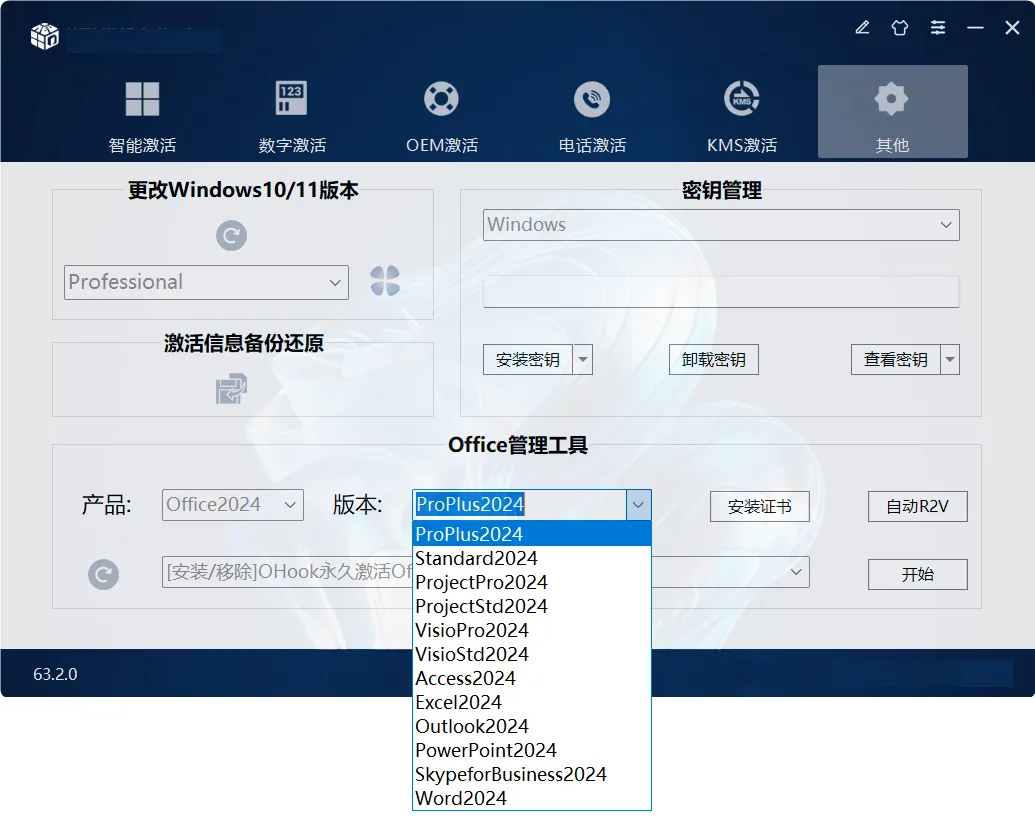The width and height of the screenshot is (1035, 819).
Task: Collapse the ProPlus2024 version dropdown arrow
Action: (x=638, y=505)
